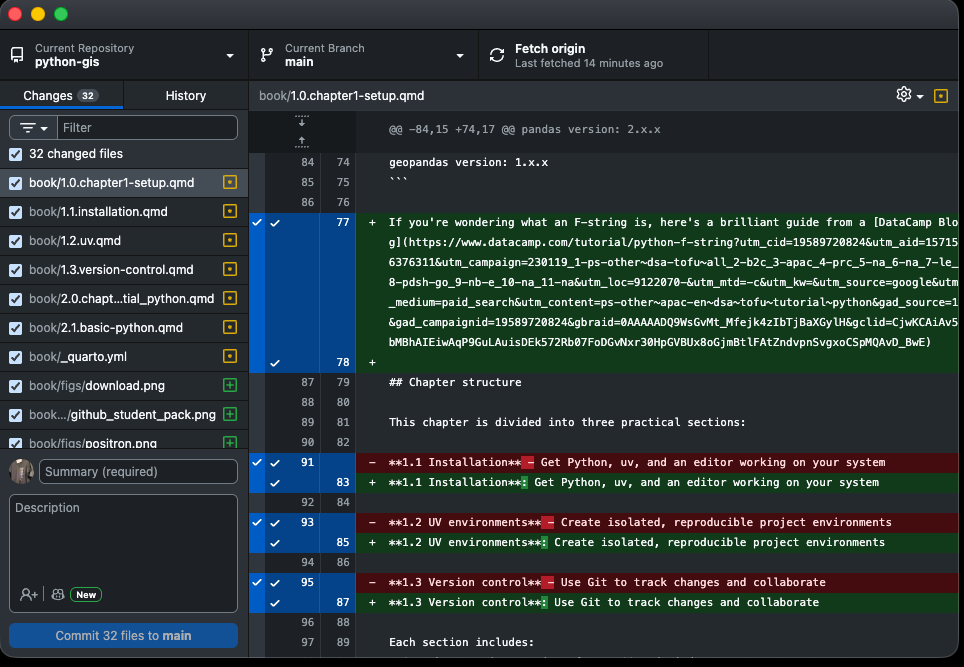Click added-file icon beside github_student_pack.png

point(230,415)
